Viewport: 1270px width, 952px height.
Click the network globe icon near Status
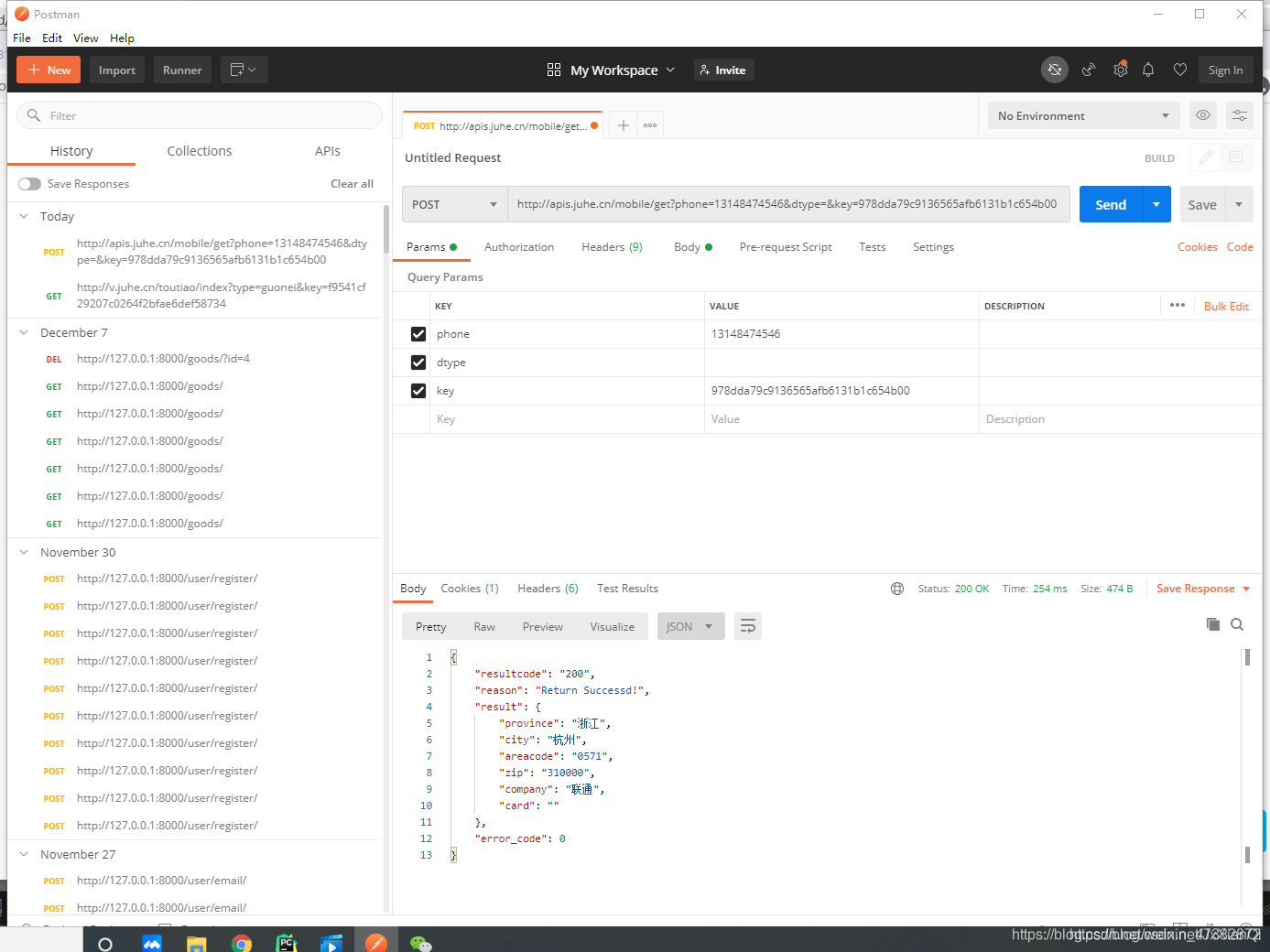[897, 589]
